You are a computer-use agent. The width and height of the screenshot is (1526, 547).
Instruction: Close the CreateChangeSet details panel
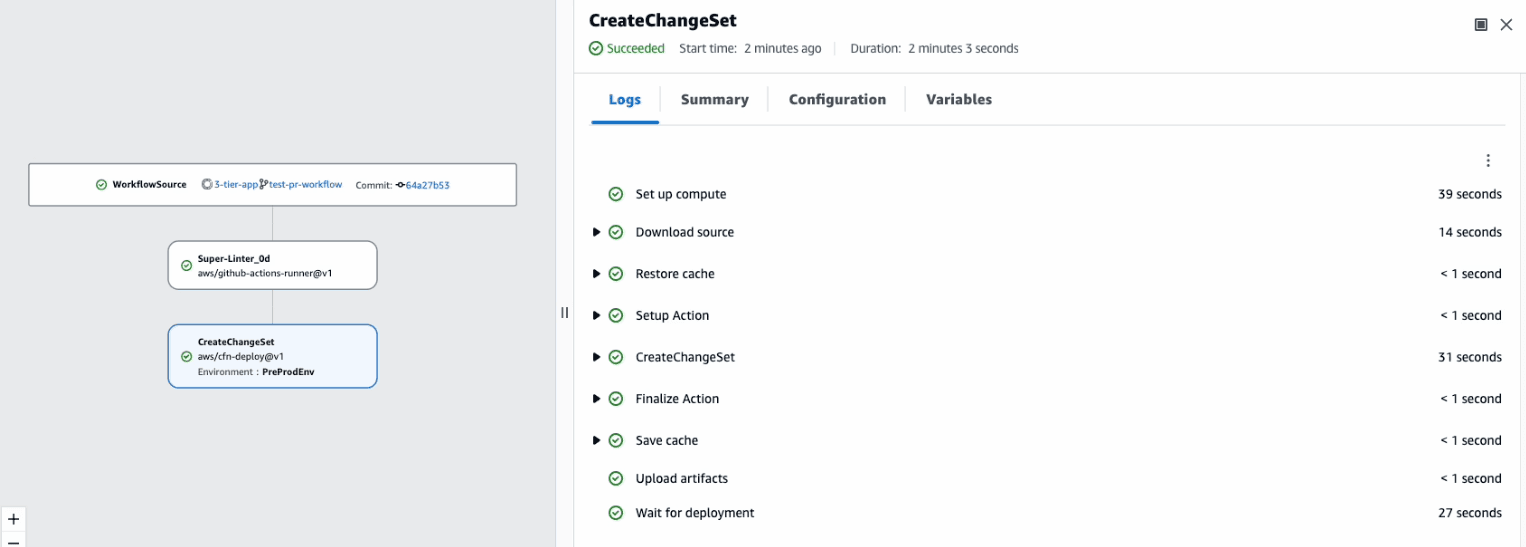point(1506,25)
